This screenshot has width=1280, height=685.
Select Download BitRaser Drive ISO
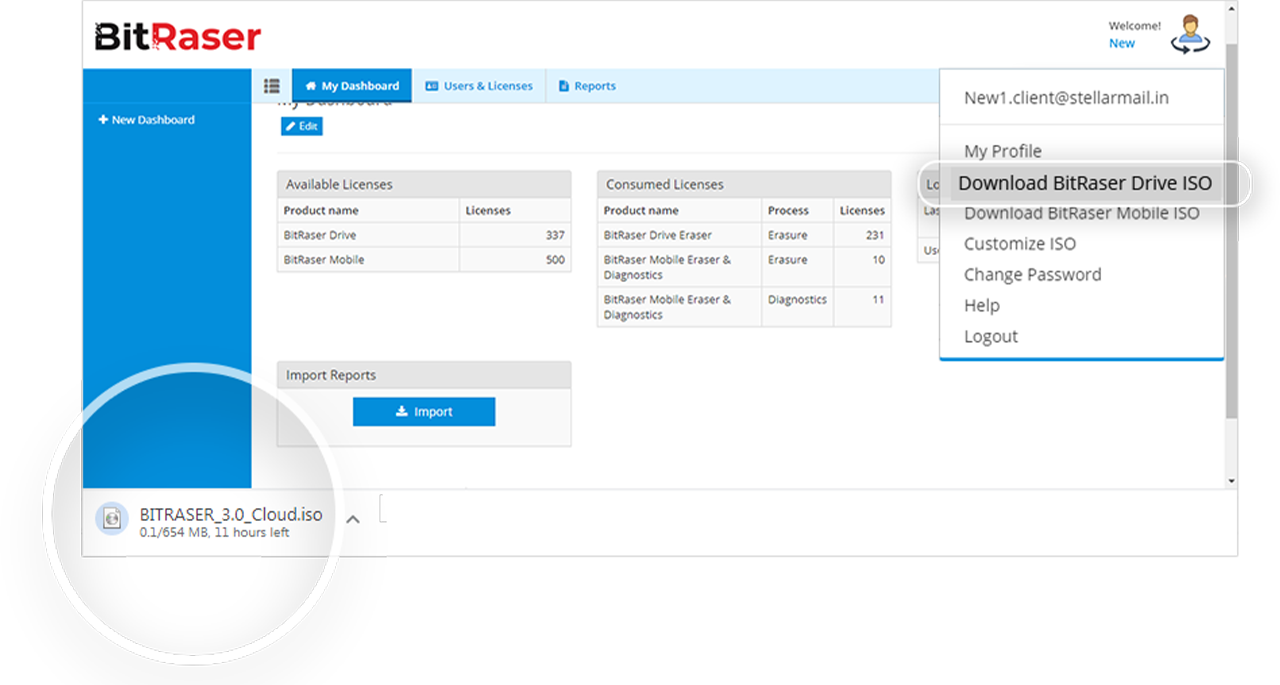click(x=1084, y=183)
